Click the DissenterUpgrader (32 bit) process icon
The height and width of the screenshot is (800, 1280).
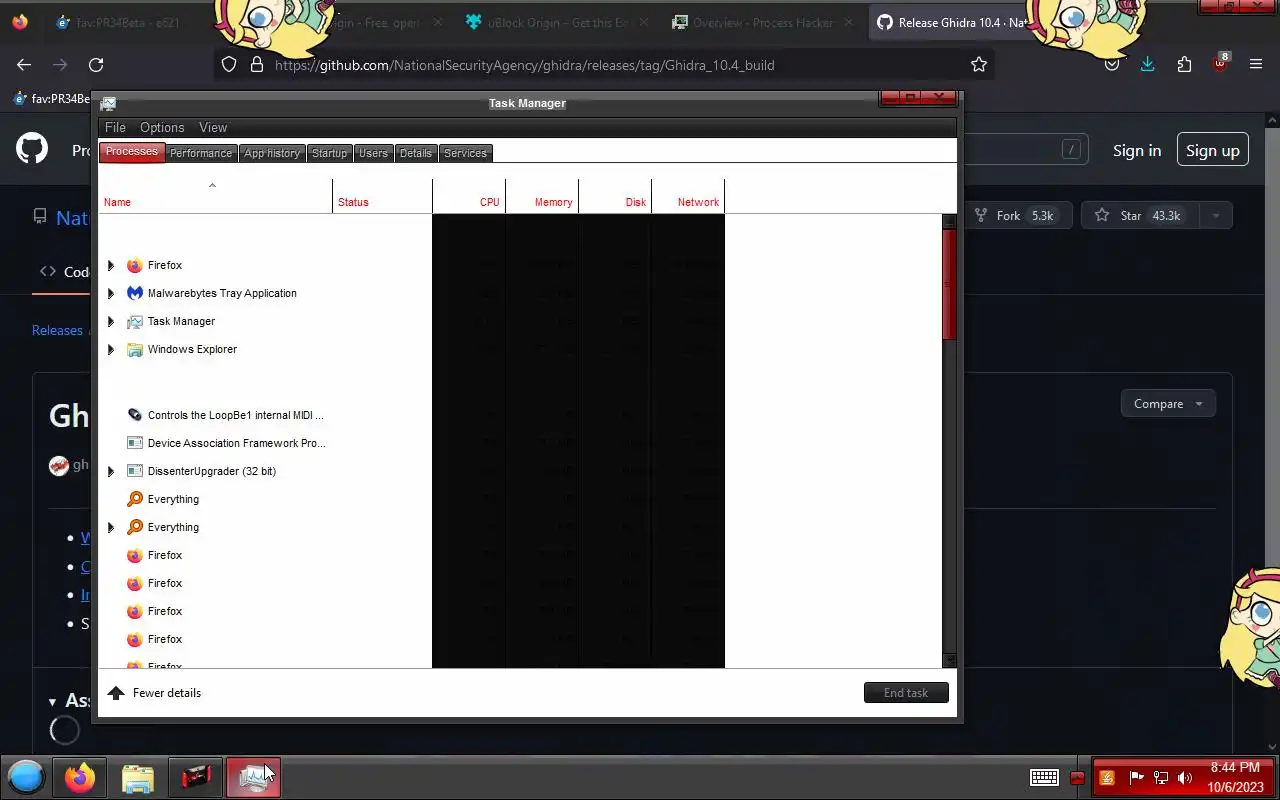click(135, 471)
